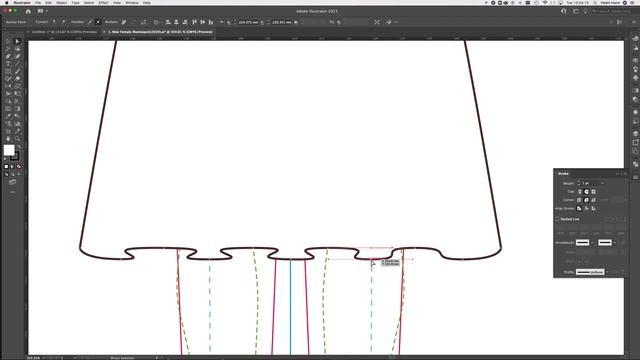Viewport: 640px width, 360px height.
Task: Select the Eyedropper tool
Action: 8,116
